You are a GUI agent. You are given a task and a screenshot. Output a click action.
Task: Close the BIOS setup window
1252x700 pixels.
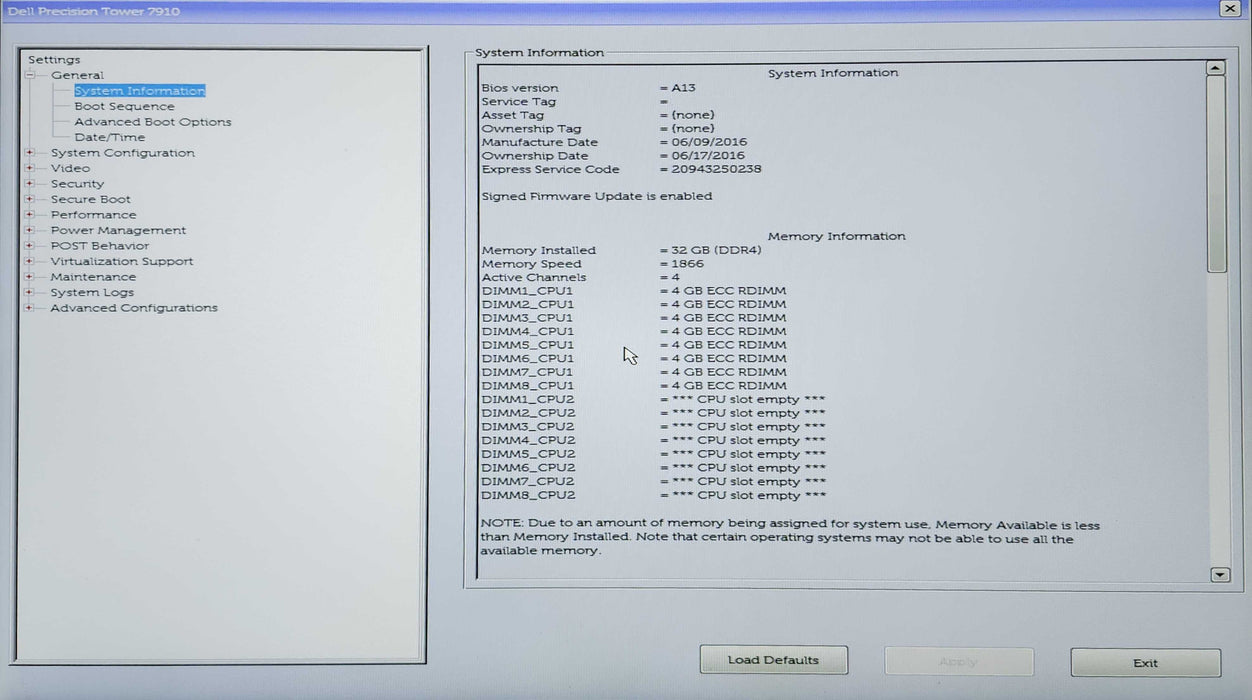[1230, 8]
